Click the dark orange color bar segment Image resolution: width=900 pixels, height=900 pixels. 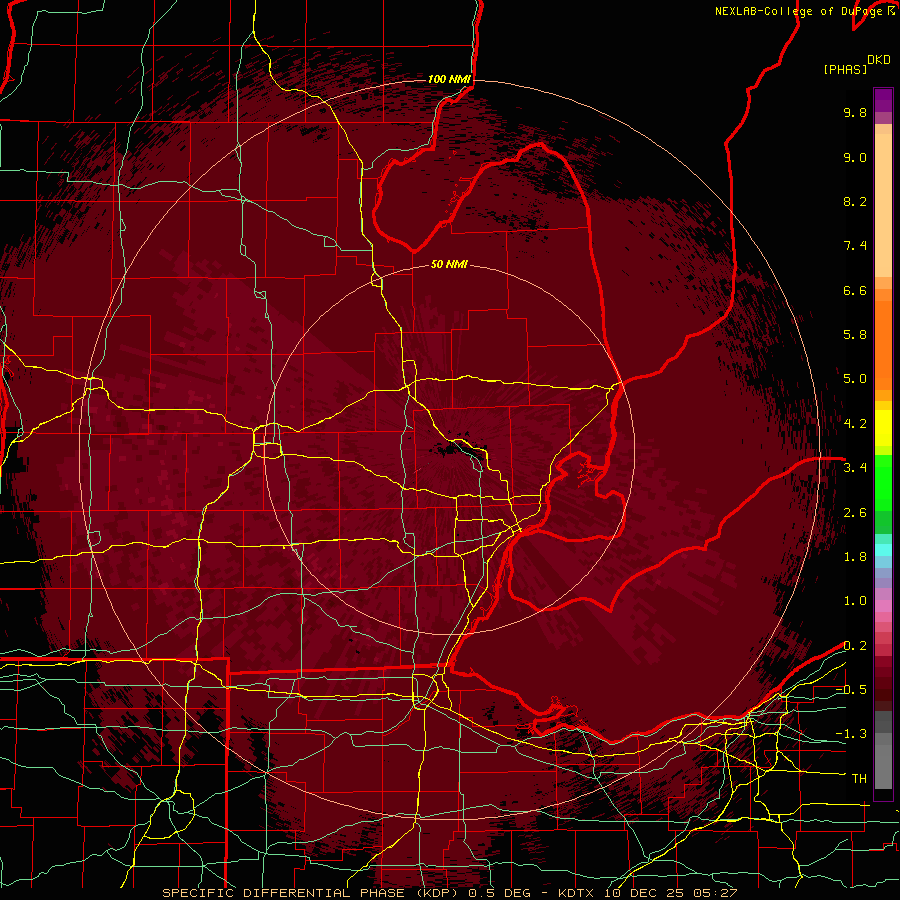pos(883,344)
